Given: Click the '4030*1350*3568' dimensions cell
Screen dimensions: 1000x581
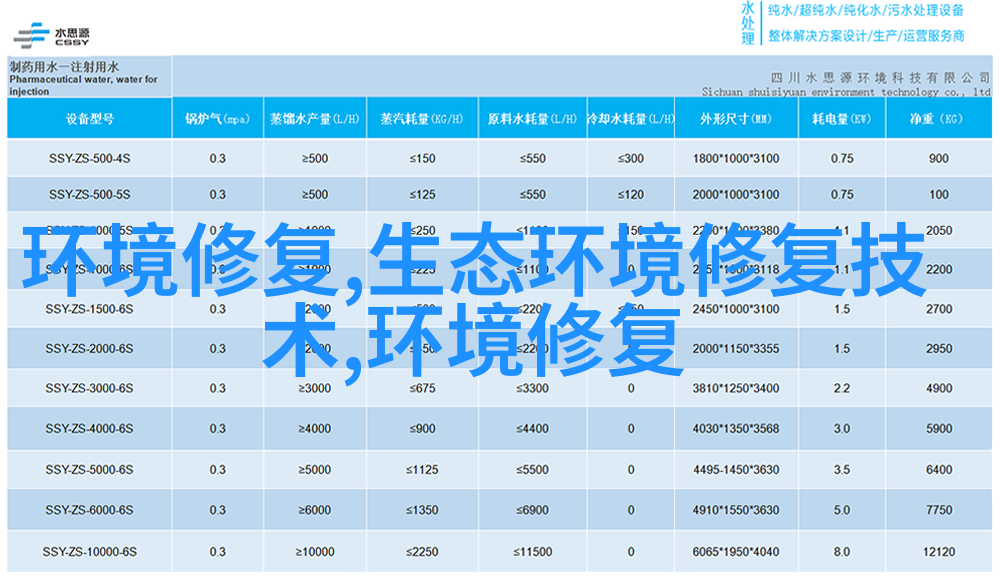Looking at the screenshot, I should (x=736, y=429).
